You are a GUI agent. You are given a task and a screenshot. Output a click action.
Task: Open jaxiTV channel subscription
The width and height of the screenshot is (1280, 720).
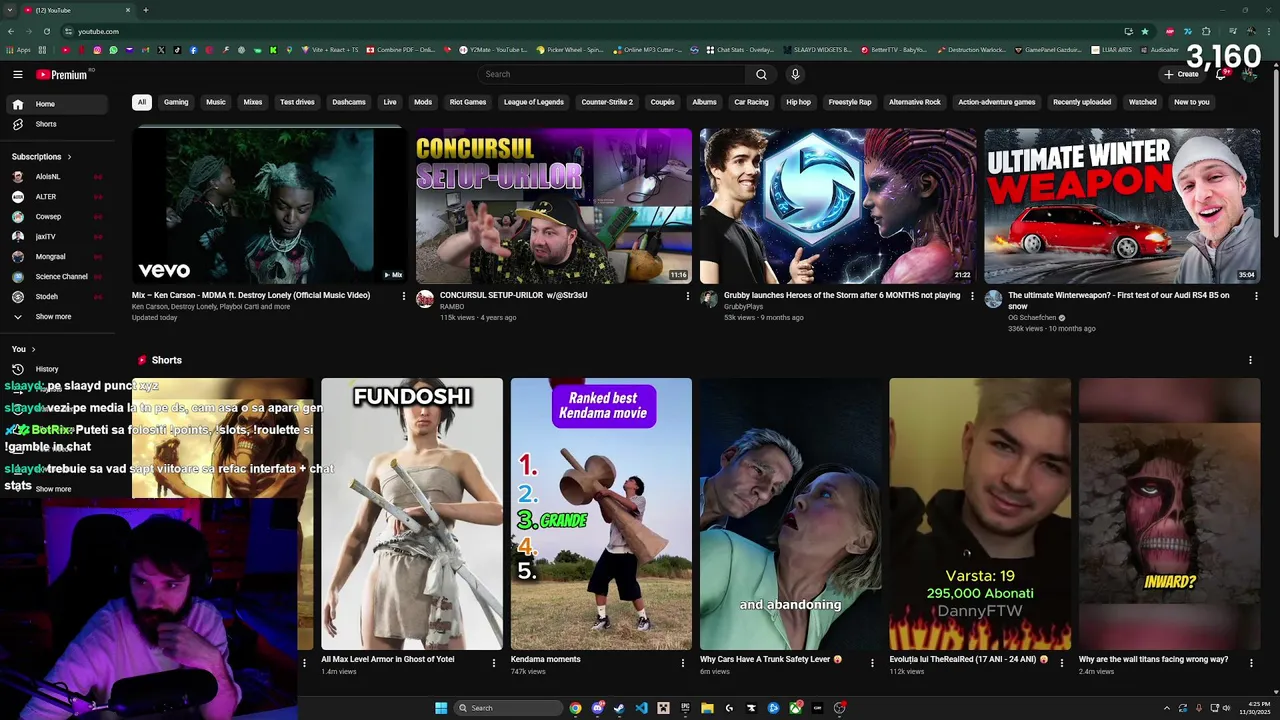[x=56, y=237]
